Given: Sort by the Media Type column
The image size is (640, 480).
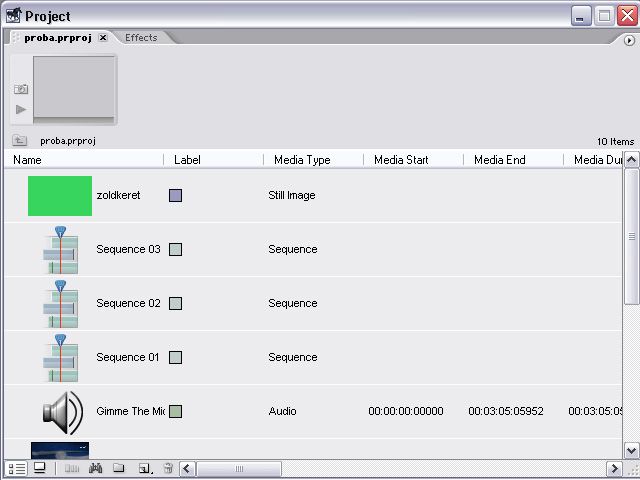Looking at the screenshot, I should 300,160.
